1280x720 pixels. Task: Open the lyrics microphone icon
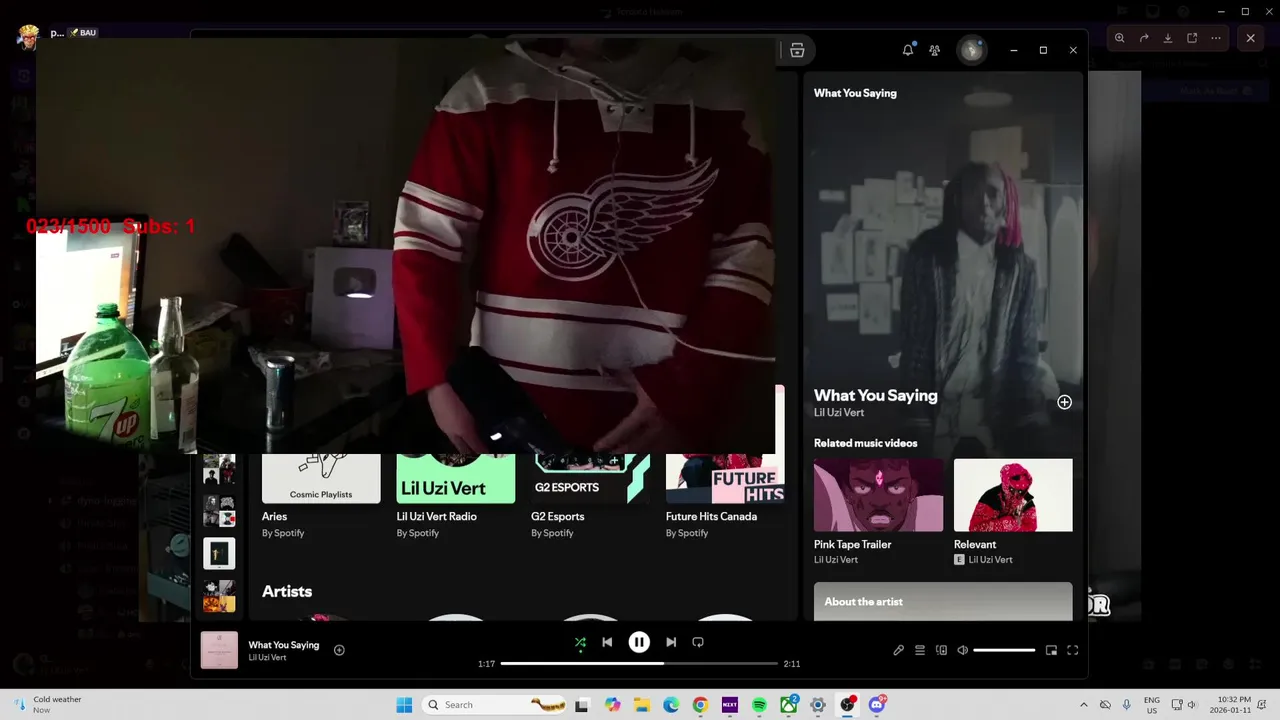898,650
